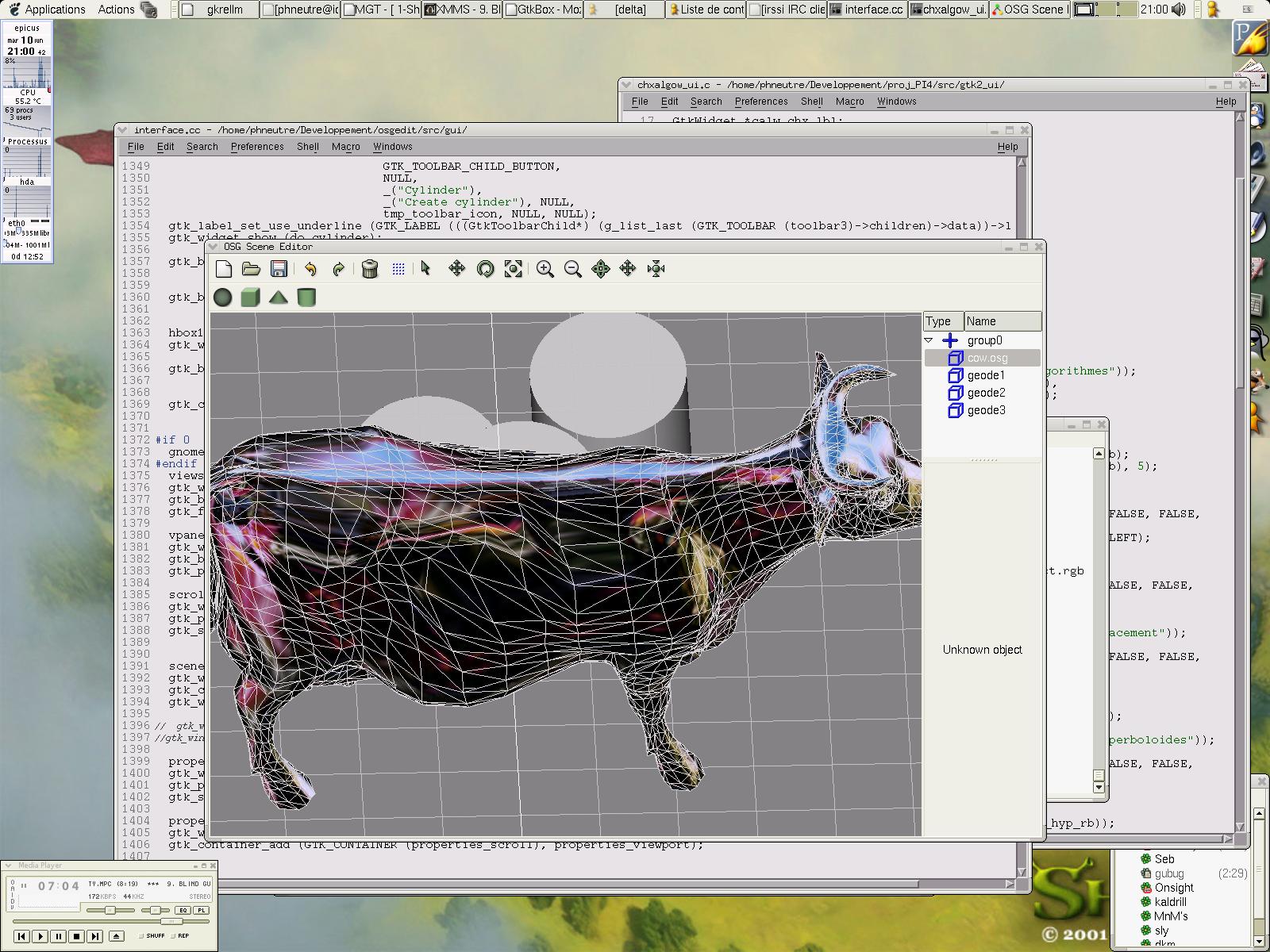Choose the rotate tool

pos(485,269)
